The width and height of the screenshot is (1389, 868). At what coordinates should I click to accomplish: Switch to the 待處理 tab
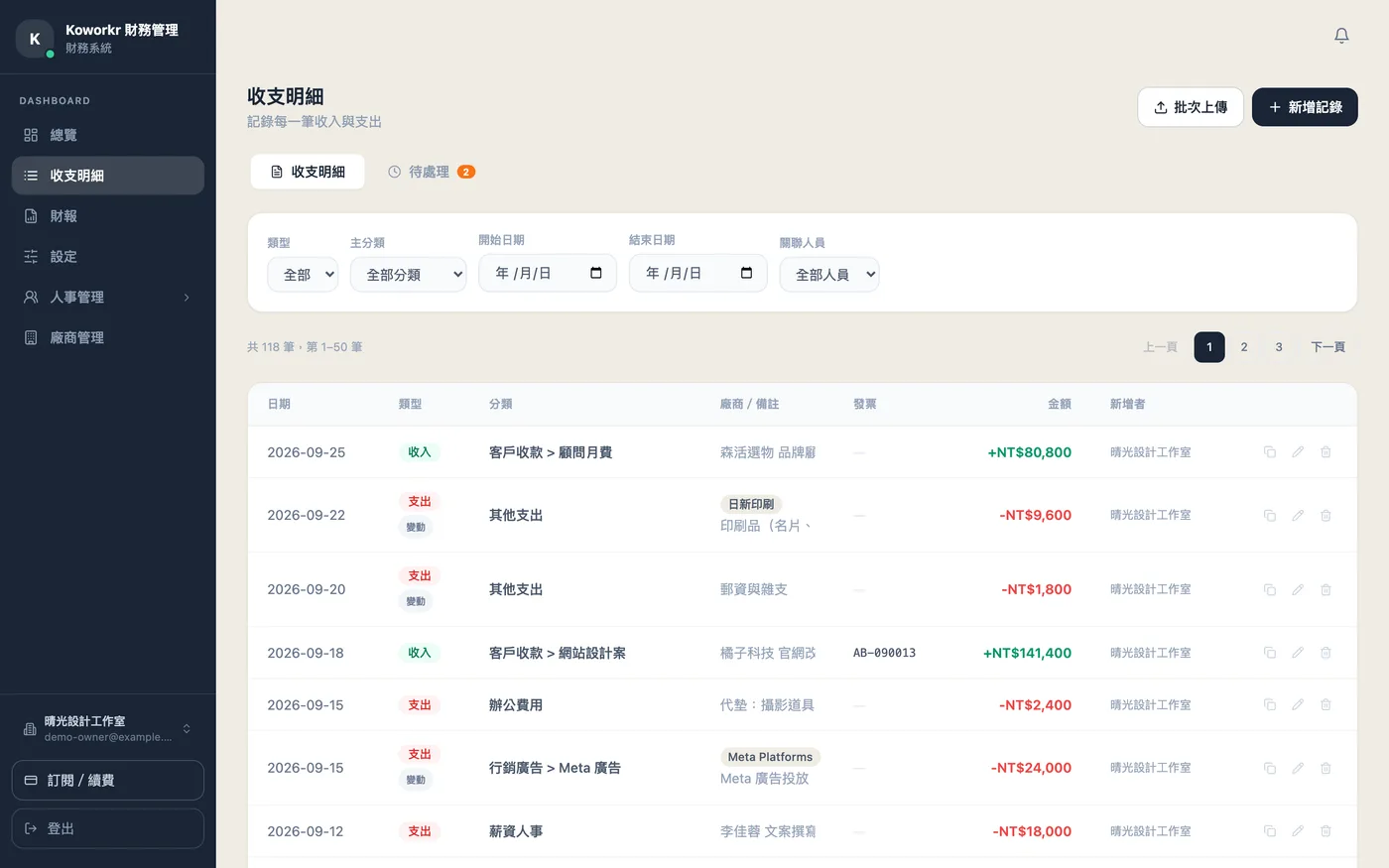click(x=432, y=172)
